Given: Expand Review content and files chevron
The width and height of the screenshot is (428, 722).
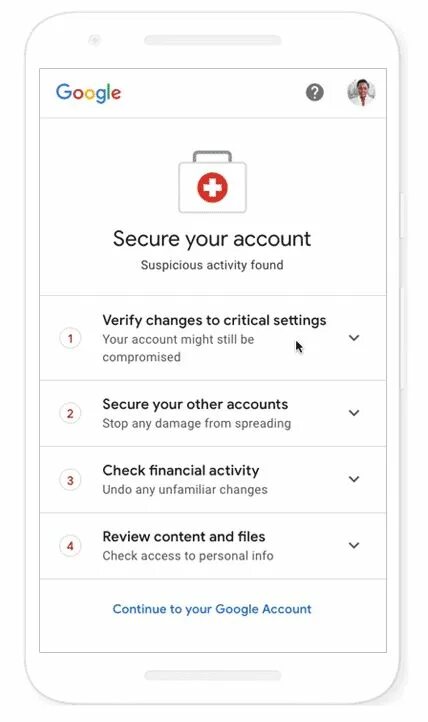Looking at the screenshot, I should (354, 546).
